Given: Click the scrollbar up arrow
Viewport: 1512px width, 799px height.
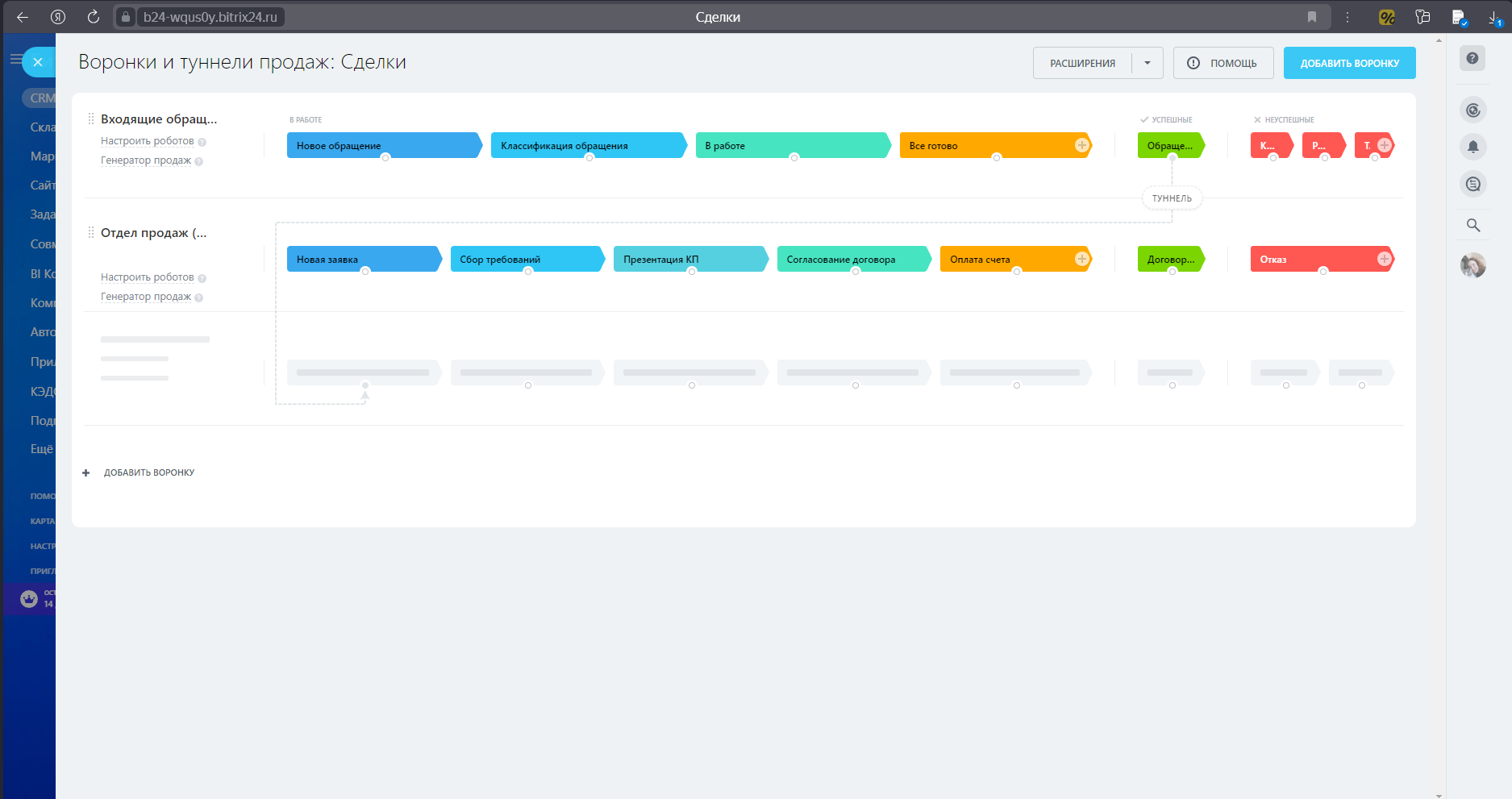Looking at the screenshot, I should [1439, 40].
